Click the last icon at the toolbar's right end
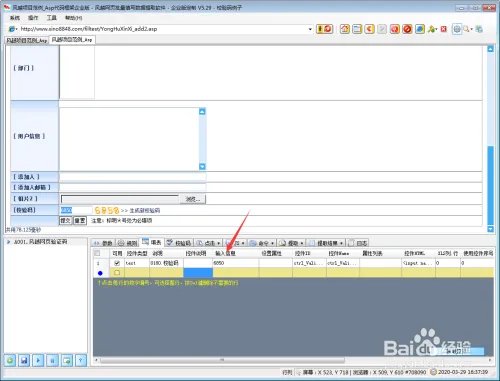This screenshot has height=381, width=500. 479,29
